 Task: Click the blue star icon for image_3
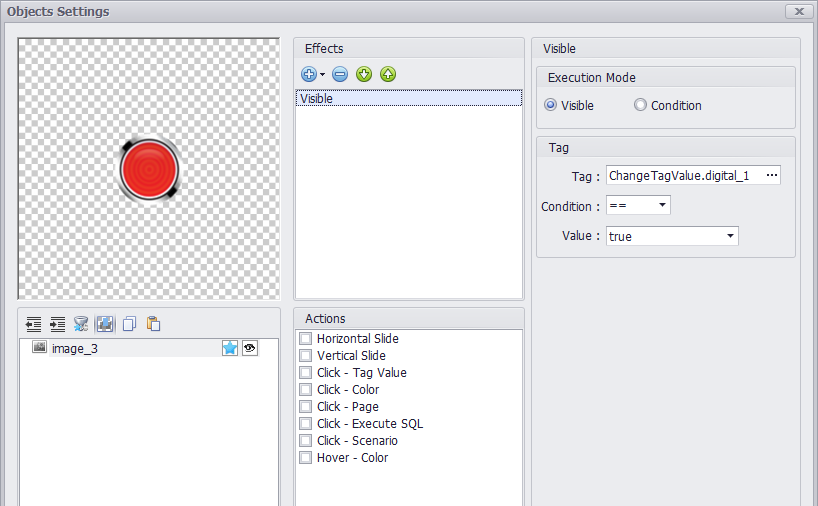(230, 348)
